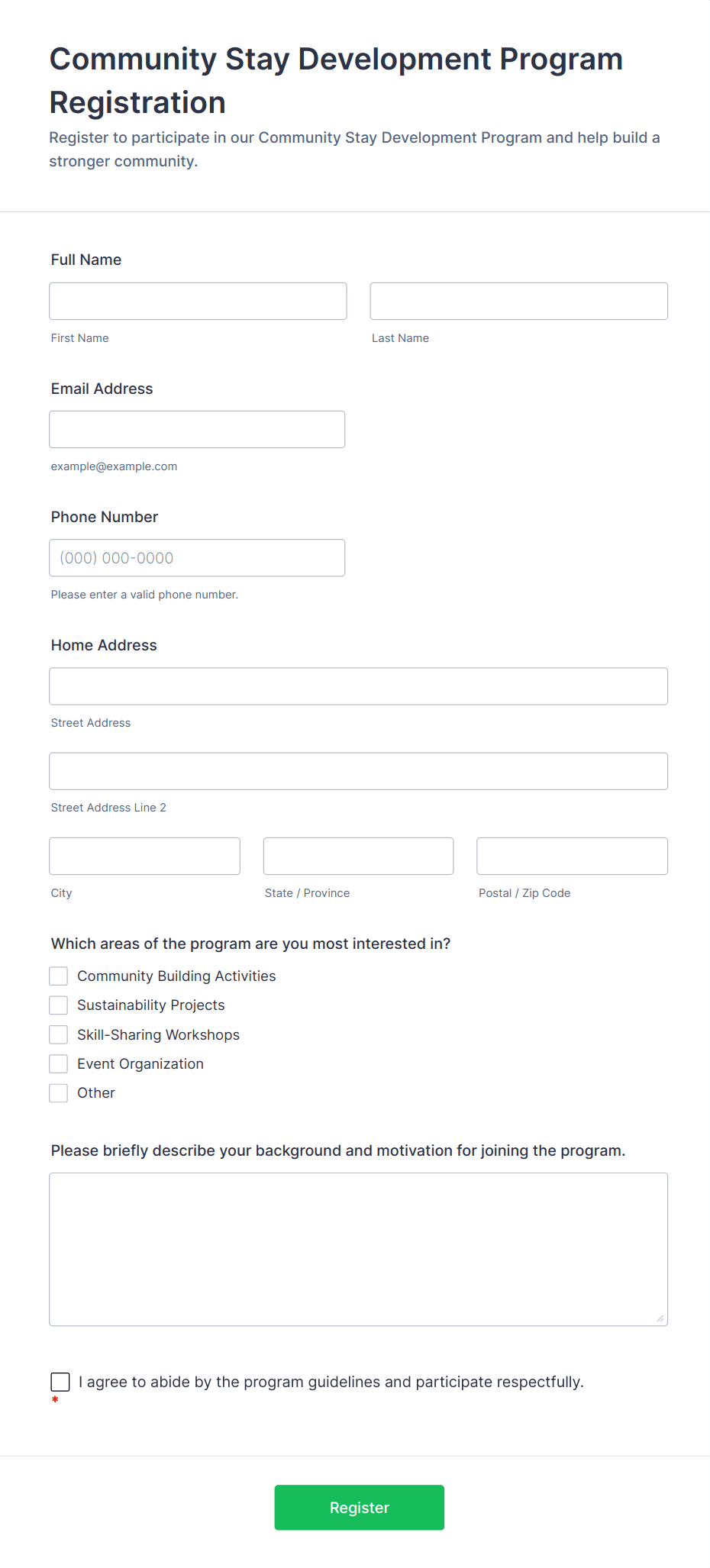
Task: Click the Sustainability Projects label text
Action: [151, 1005]
